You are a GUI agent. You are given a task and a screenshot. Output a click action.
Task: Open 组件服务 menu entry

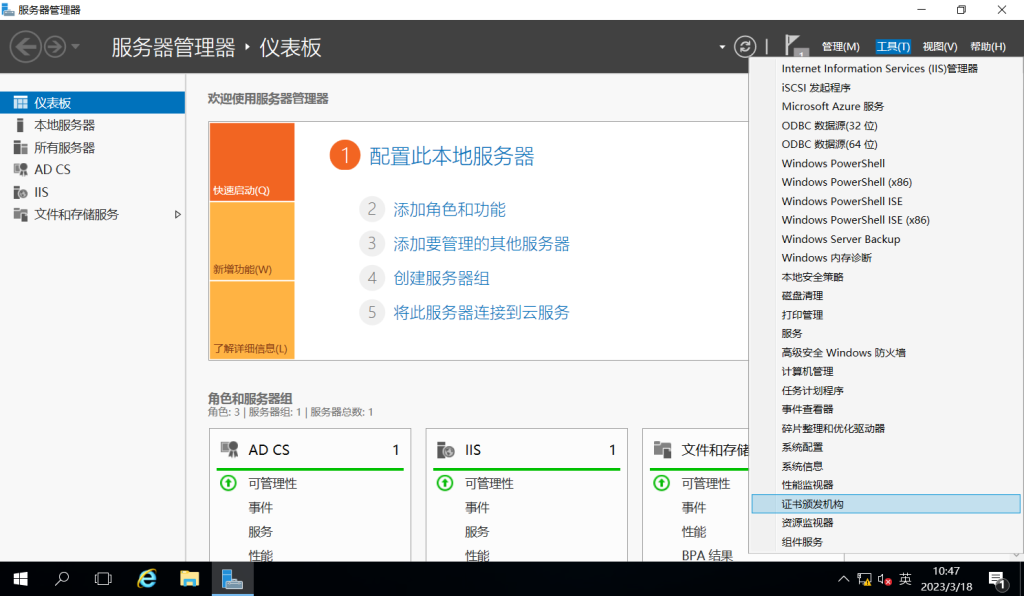point(886,542)
